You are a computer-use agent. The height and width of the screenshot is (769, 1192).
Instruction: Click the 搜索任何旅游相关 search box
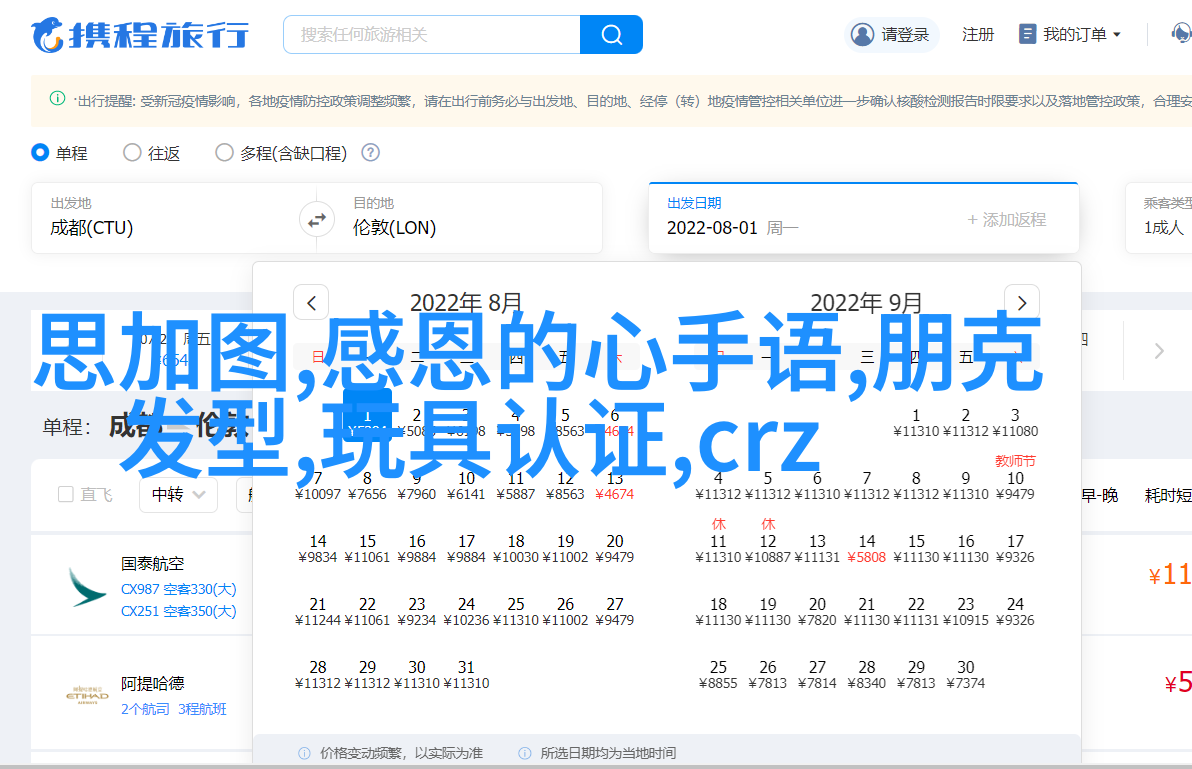click(432, 34)
